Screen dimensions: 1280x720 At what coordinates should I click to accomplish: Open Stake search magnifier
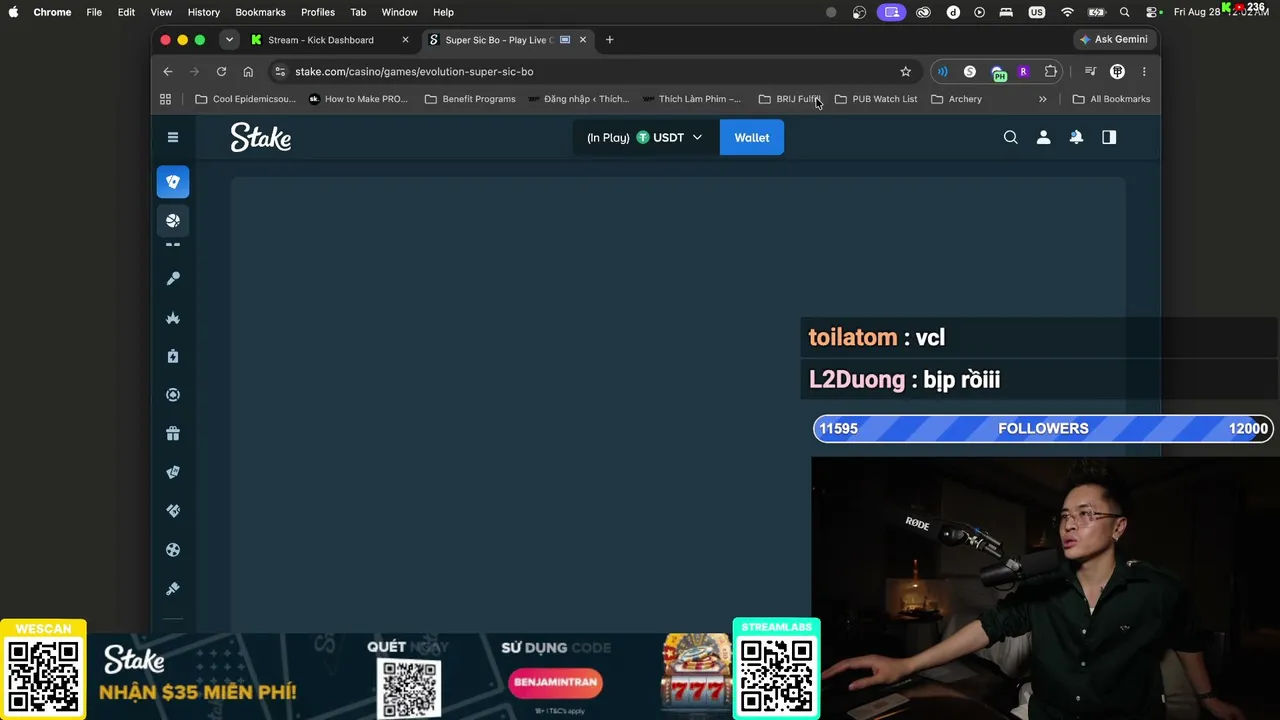pyautogui.click(x=1011, y=137)
